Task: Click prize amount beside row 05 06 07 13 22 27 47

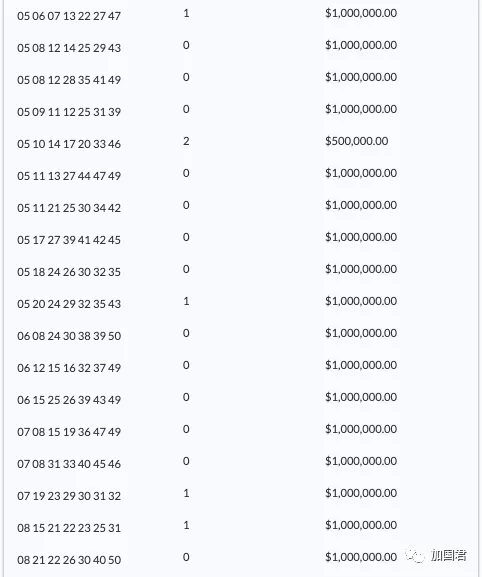Action: coord(361,13)
